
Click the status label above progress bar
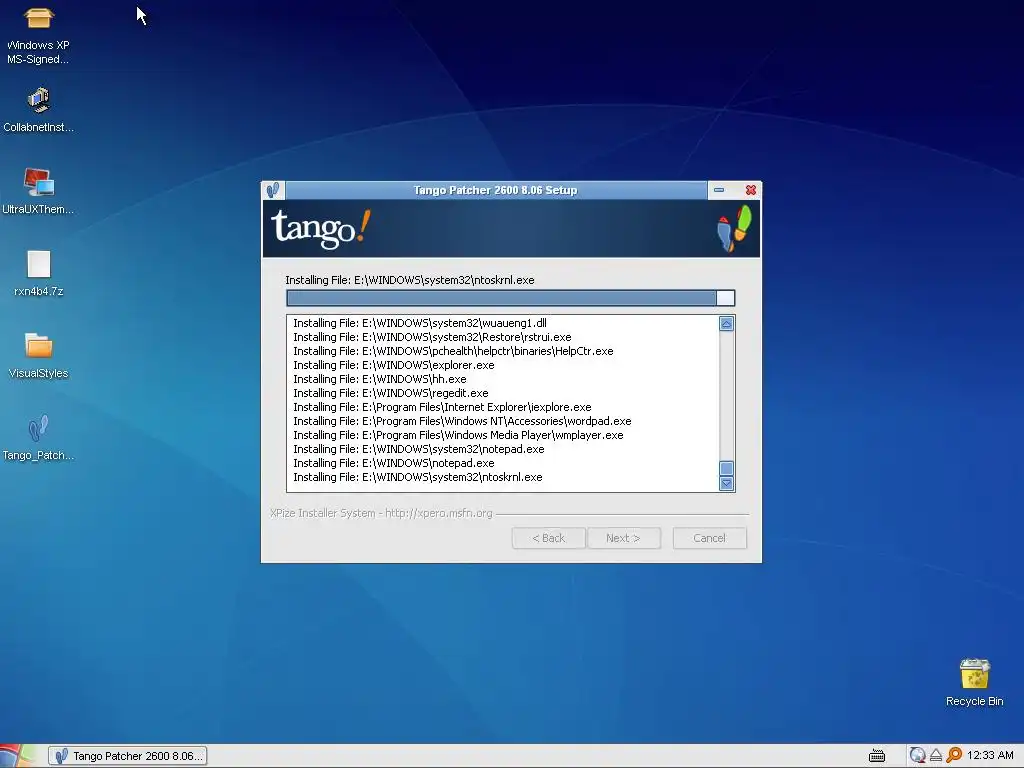(409, 280)
